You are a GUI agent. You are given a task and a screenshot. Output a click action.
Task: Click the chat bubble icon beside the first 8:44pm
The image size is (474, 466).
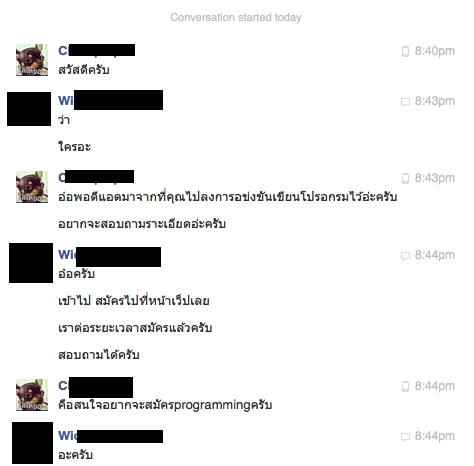(x=405, y=256)
